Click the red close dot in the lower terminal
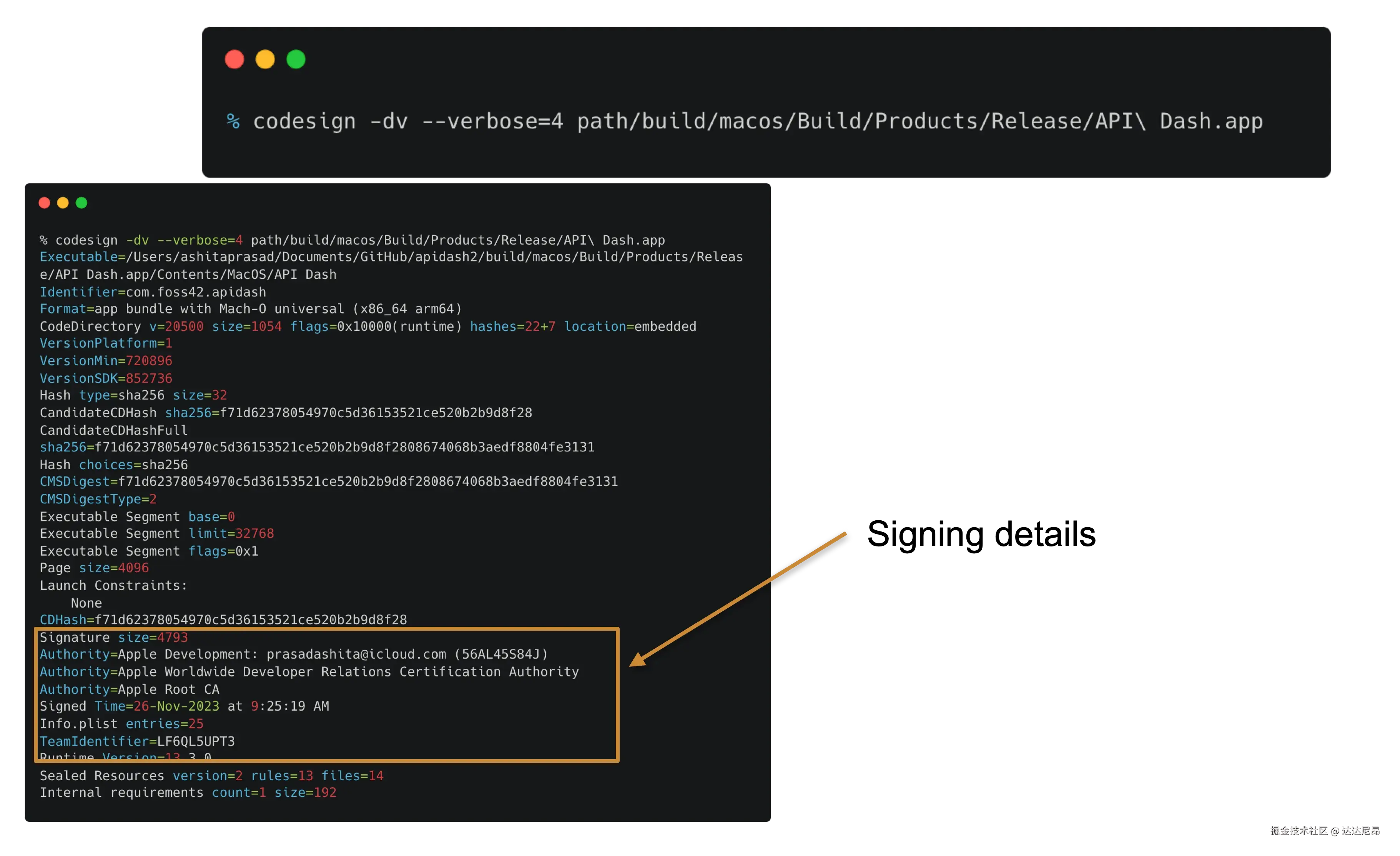The width and height of the screenshot is (1400, 856). (44, 203)
